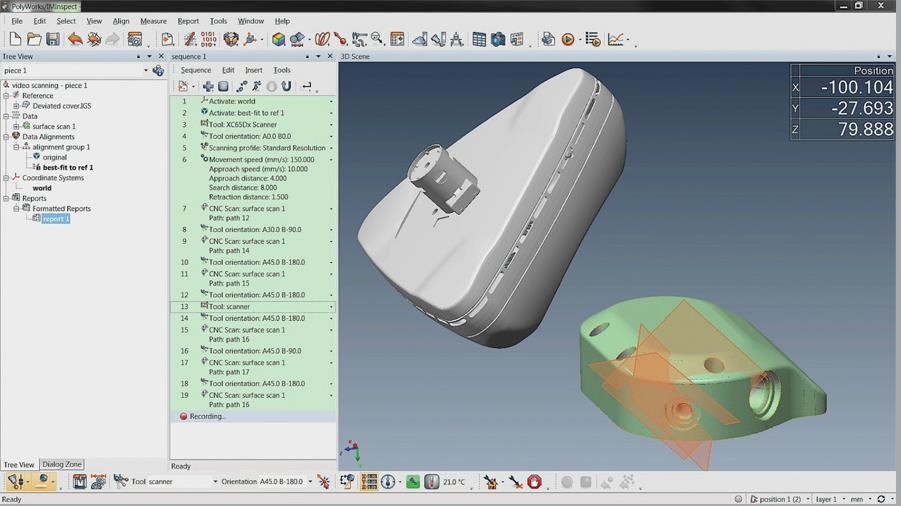The height and width of the screenshot is (506, 901).
Task: Click the Save project icon in the toolbar
Action: [x=53, y=40]
